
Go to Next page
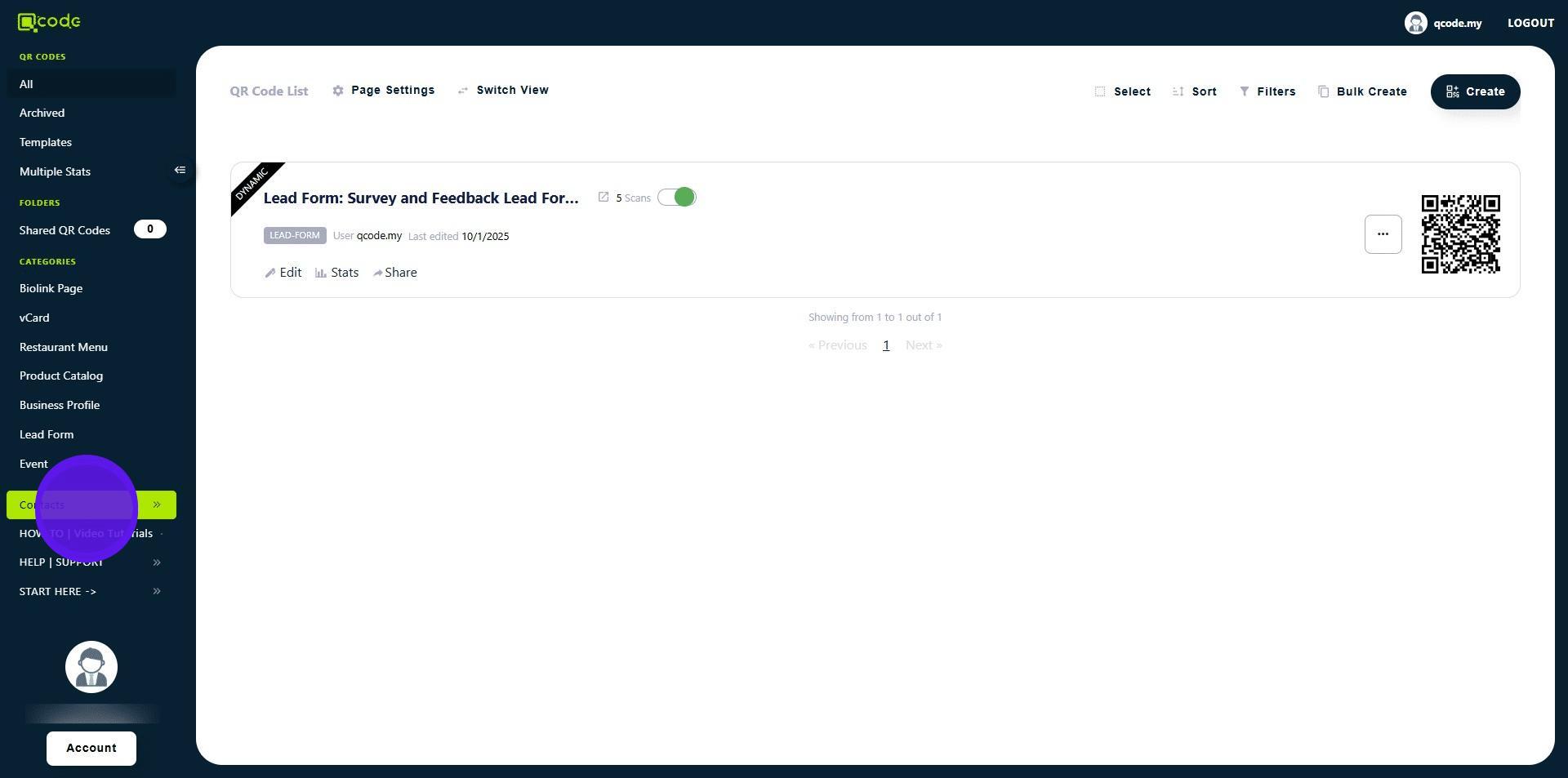tap(924, 345)
